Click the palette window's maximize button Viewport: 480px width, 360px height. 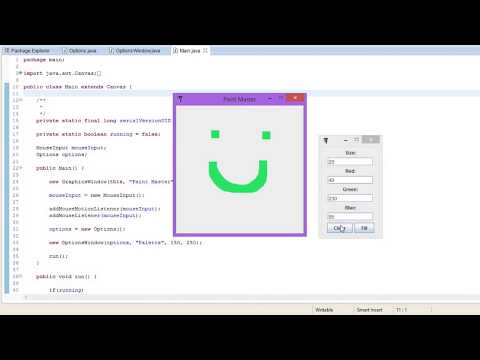(356, 140)
